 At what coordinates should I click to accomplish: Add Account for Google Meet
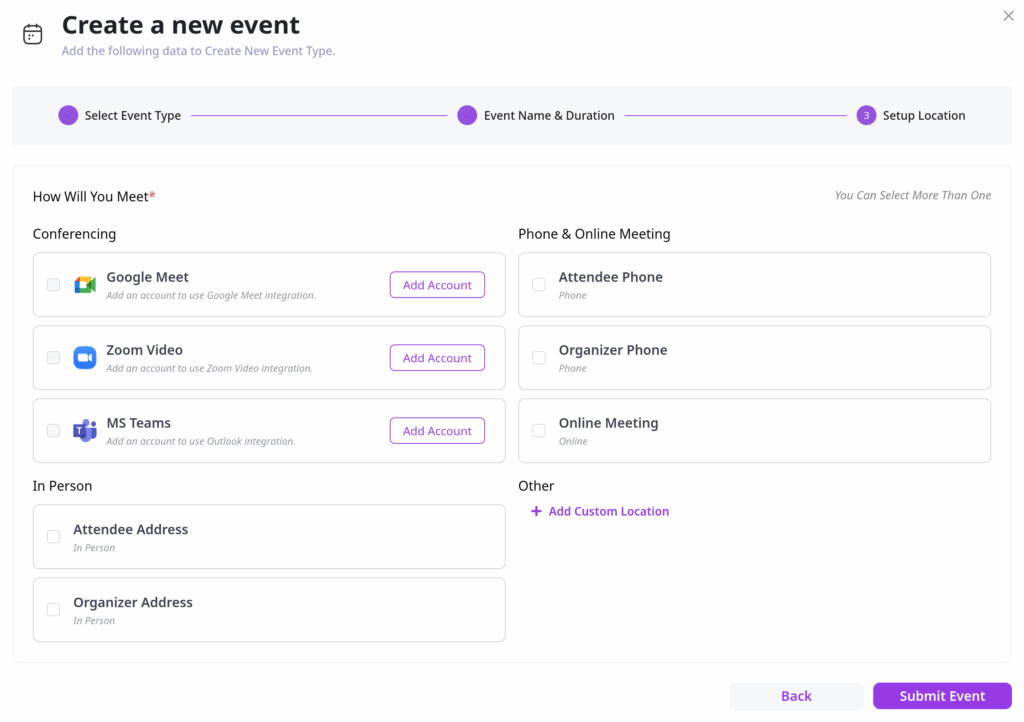pyautogui.click(x=437, y=285)
